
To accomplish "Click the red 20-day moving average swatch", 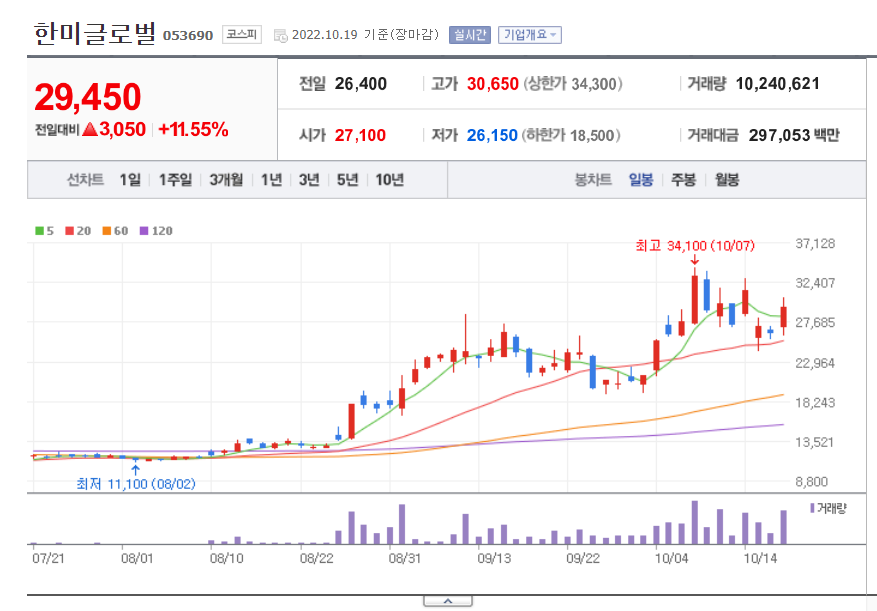I will (x=70, y=231).
